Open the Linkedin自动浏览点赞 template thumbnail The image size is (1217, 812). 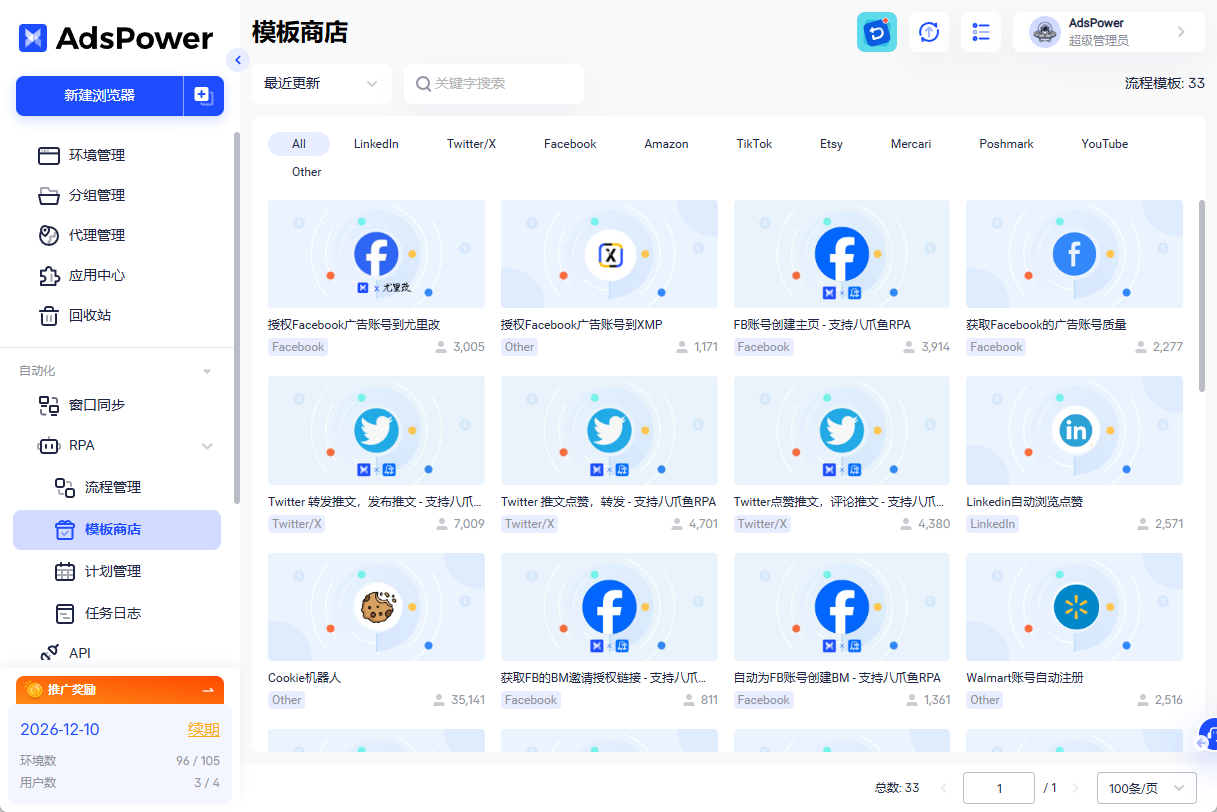tap(1074, 431)
